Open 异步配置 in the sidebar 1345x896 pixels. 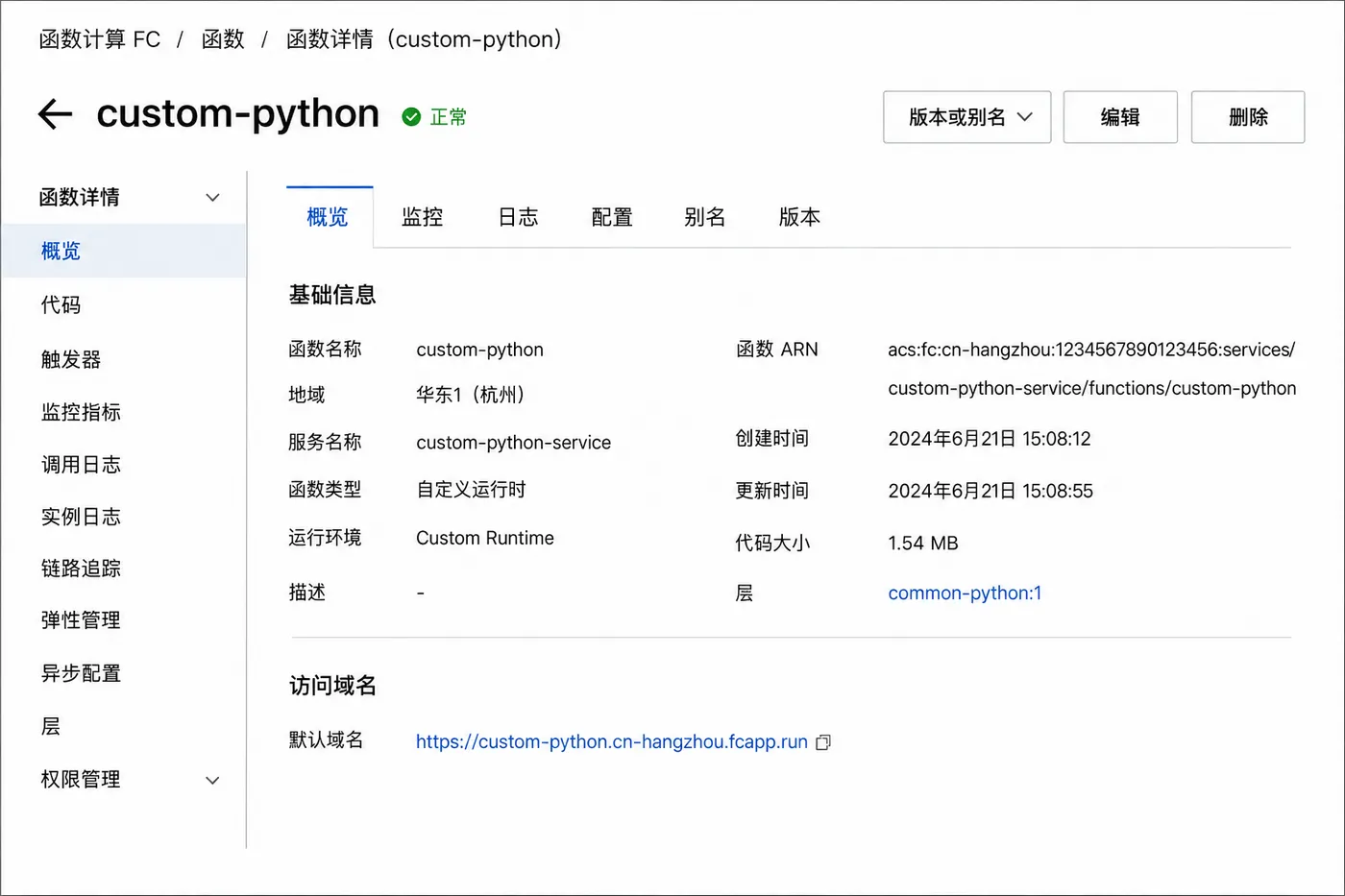tap(81, 673)
